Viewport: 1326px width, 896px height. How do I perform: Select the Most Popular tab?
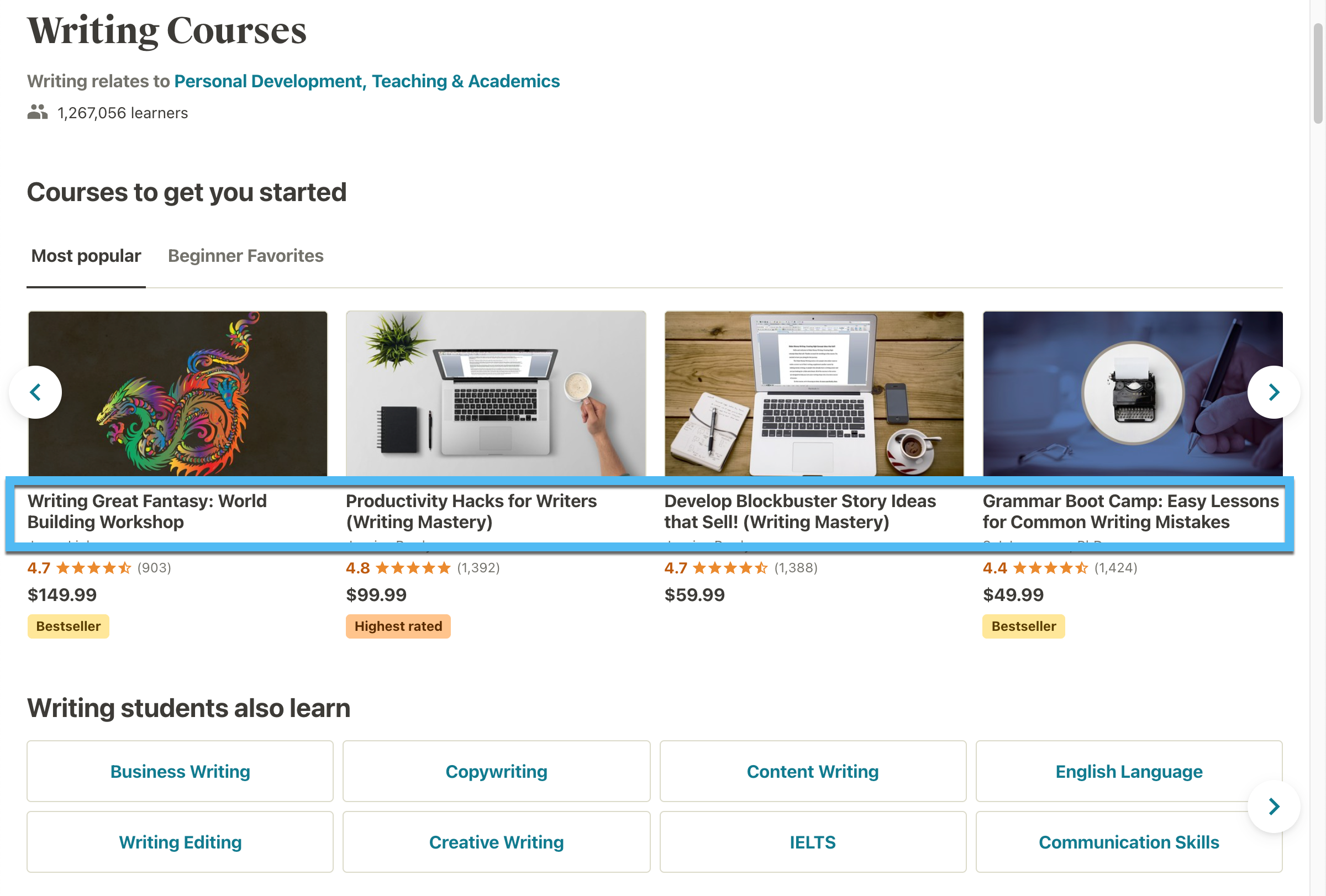[86, 255]
